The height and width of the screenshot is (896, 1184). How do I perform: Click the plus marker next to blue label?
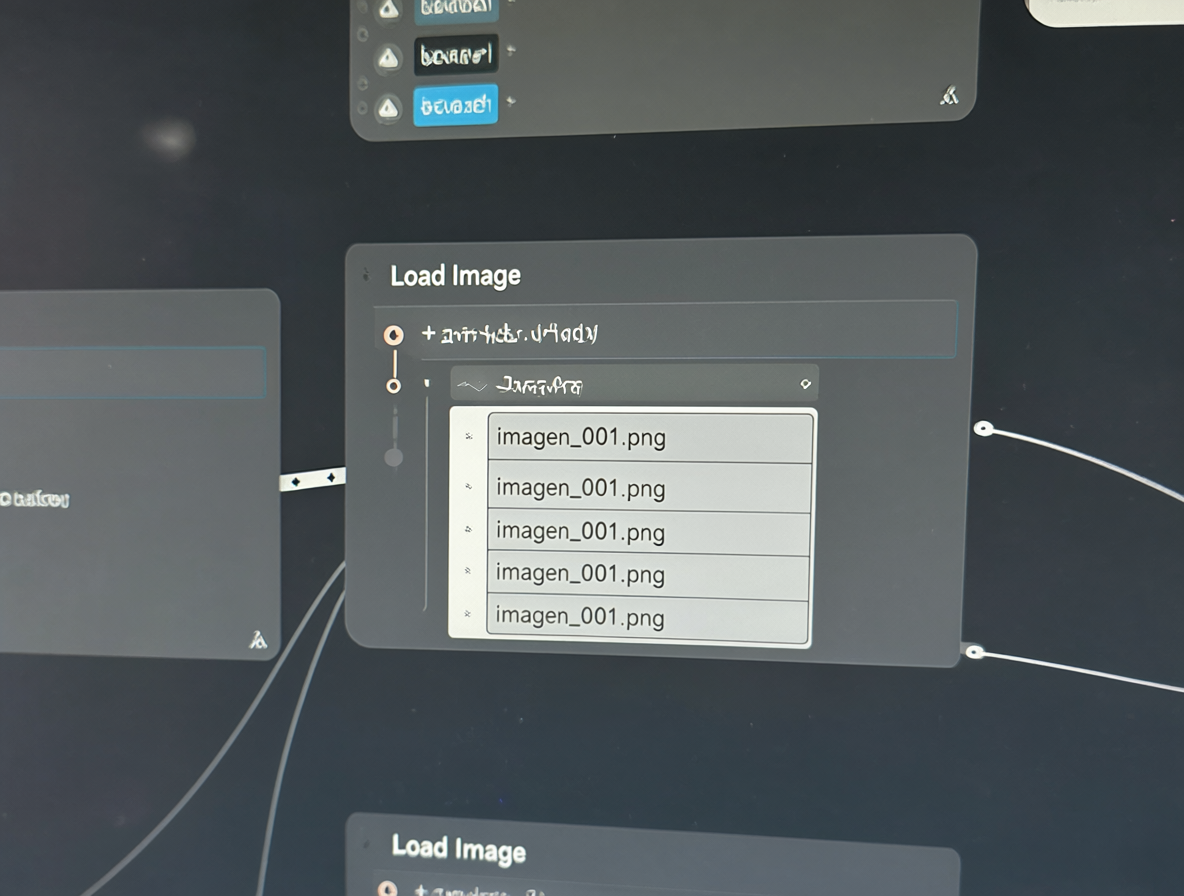click(x=511, y=100)
